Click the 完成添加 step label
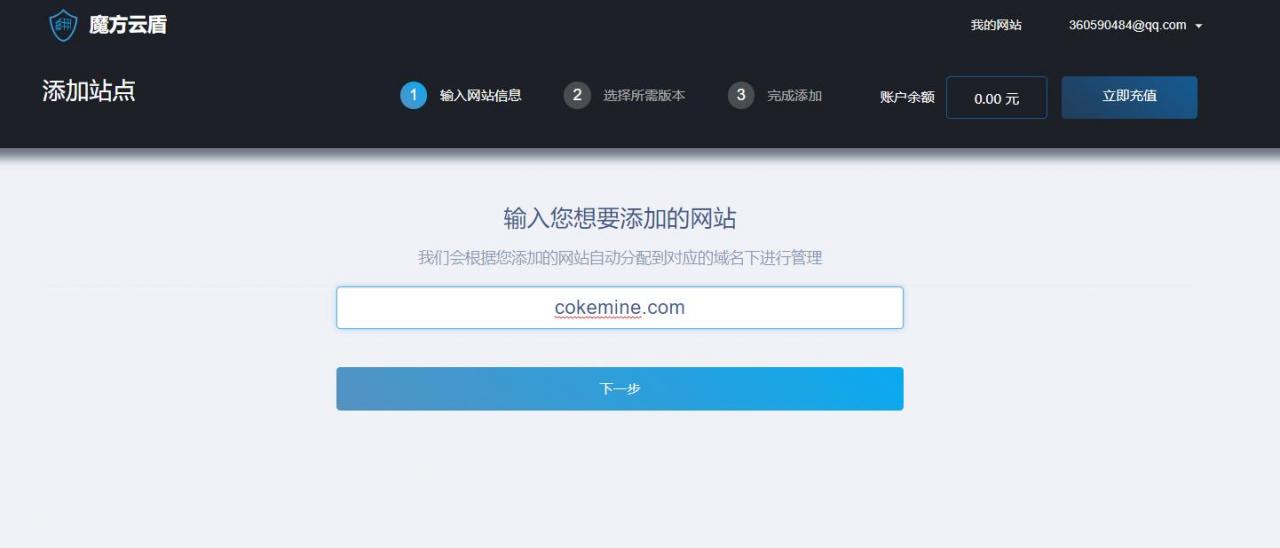Viewport: 1280px width, 548px height. [x=794, y=96]
